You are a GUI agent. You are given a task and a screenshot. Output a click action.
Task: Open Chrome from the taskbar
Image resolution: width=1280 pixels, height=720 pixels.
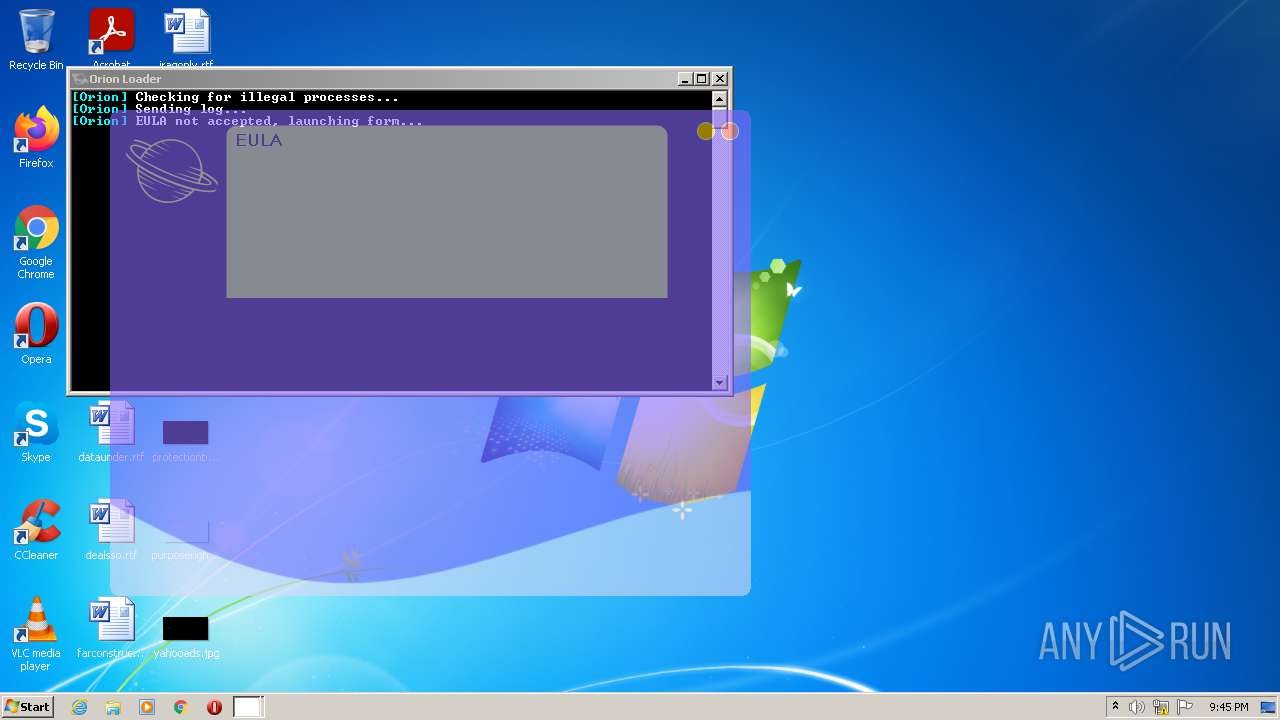181,707
